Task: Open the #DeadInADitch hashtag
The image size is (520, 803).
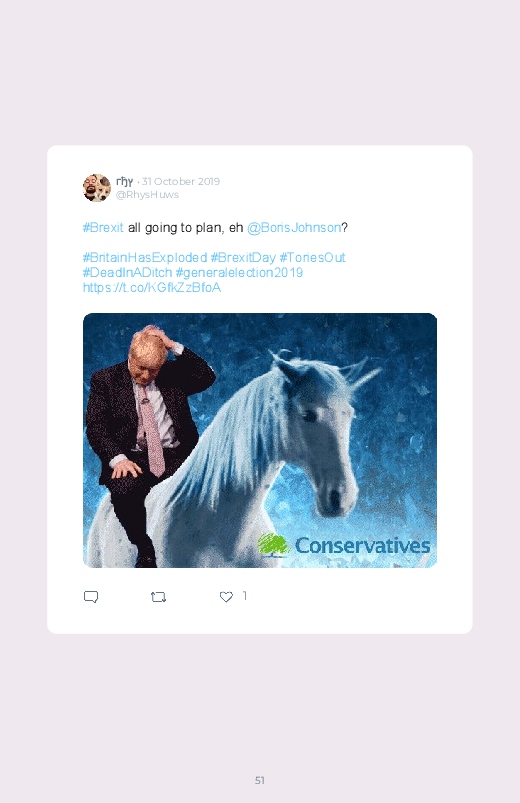Action: [127, 272]
